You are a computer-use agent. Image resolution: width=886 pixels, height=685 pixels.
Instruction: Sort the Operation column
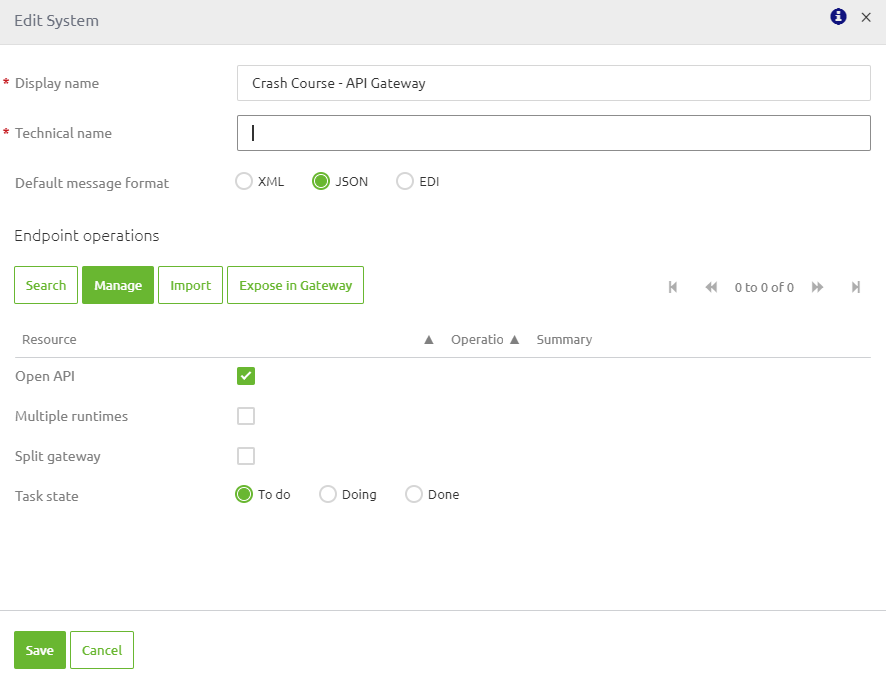click(x=514, y=339)
